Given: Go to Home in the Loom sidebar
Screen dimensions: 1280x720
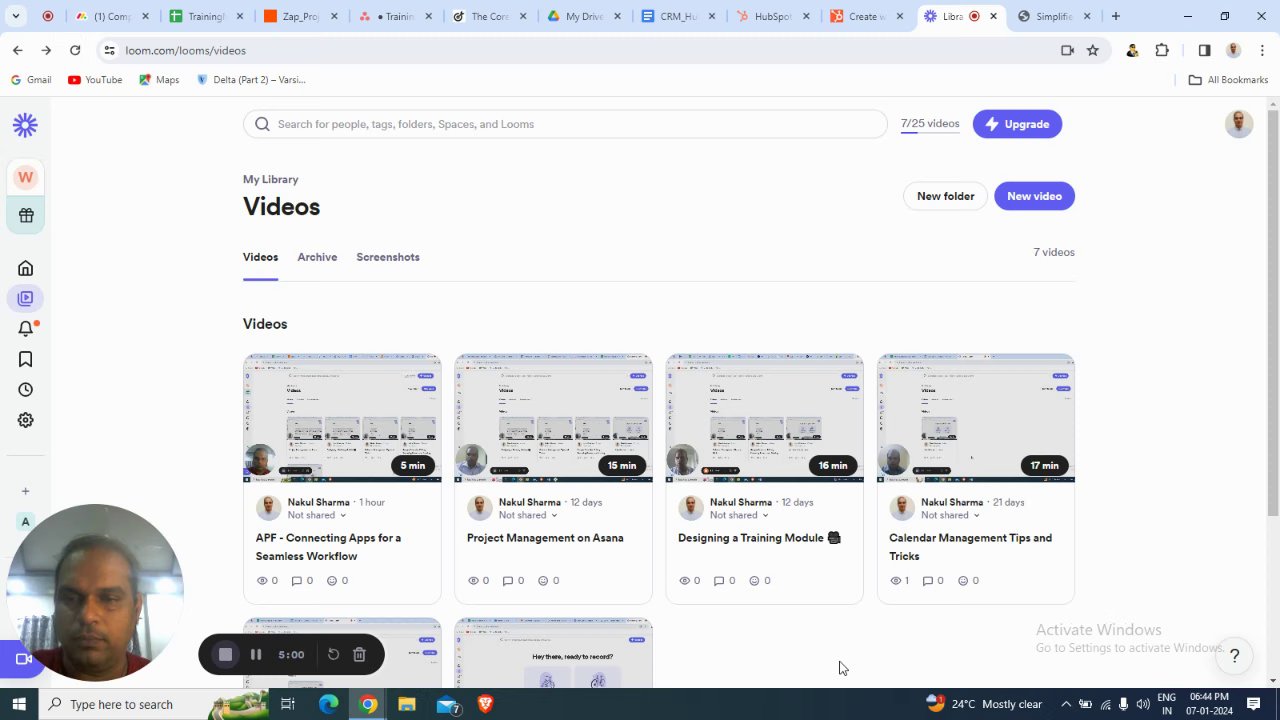Looking at the screenshot, I should (x=25, y=268).
